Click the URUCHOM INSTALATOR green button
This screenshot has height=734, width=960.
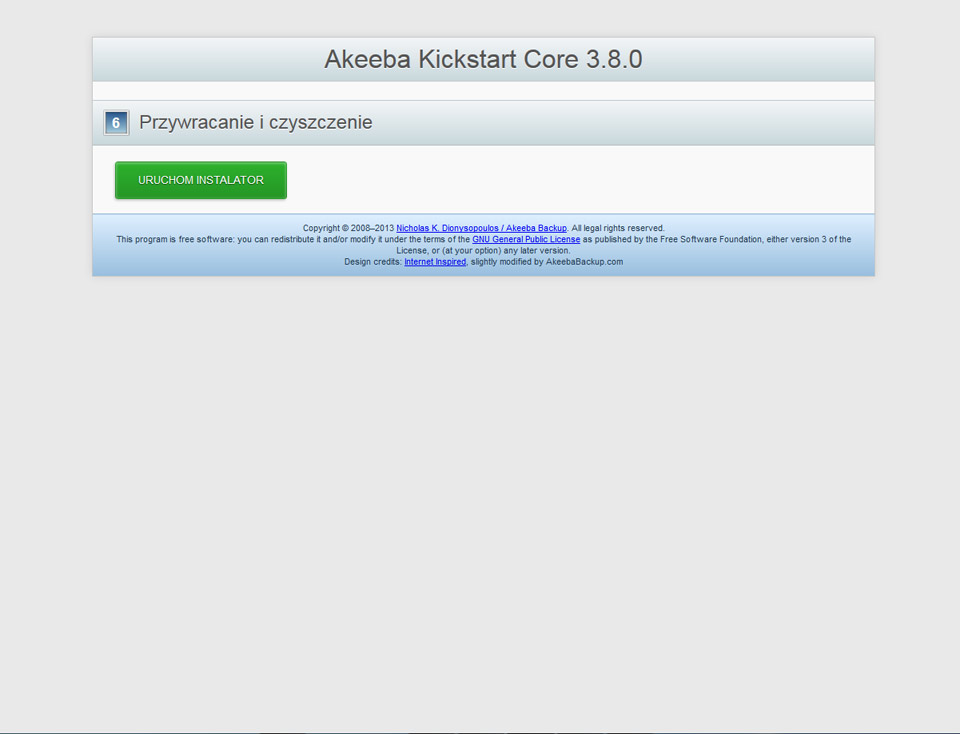[x=201, y=180]
